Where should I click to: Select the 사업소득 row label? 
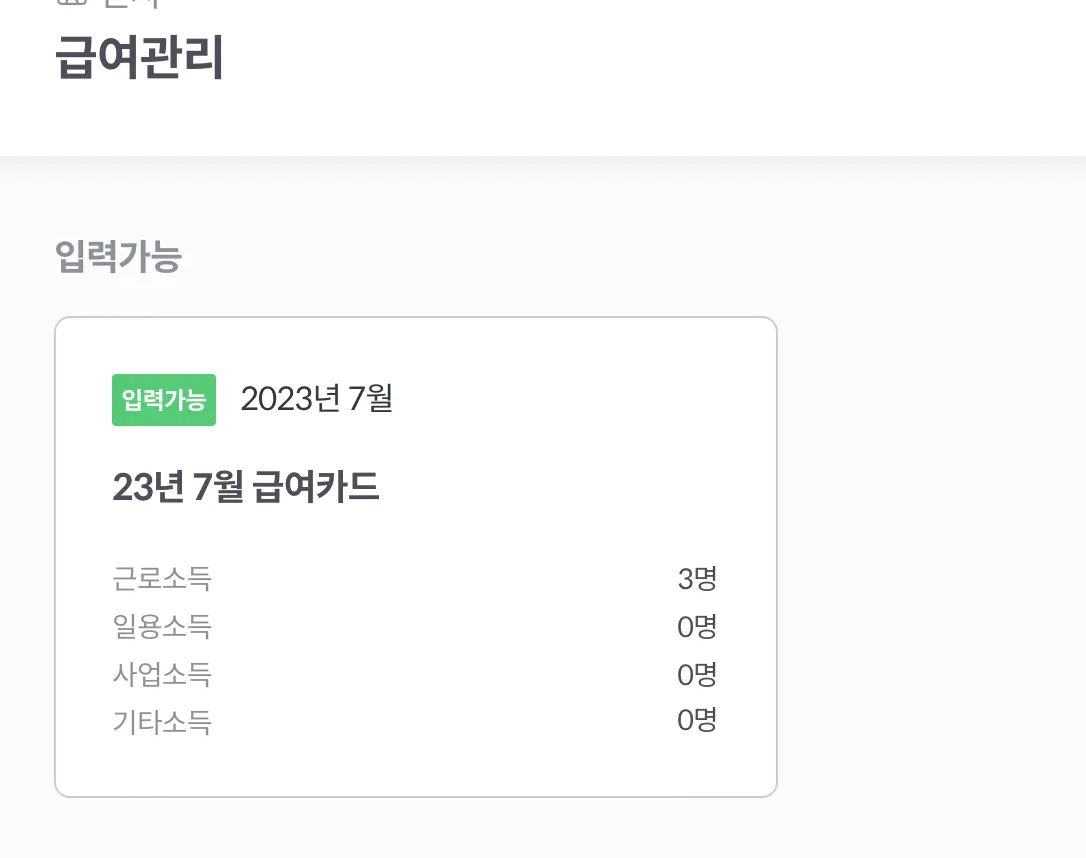(162, 675)
